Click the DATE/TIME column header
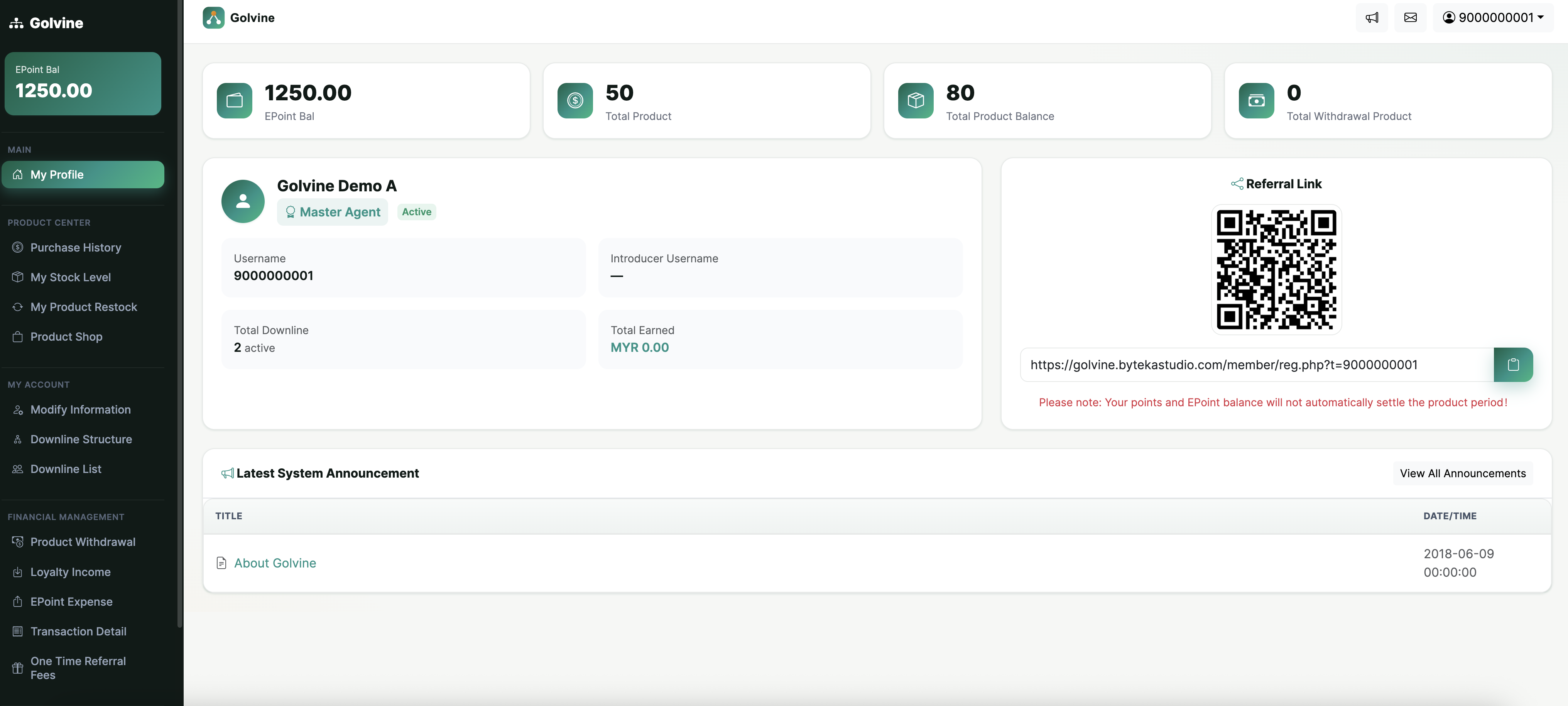The height and width of the screenshot is (706, 1568). (1450, 516)
